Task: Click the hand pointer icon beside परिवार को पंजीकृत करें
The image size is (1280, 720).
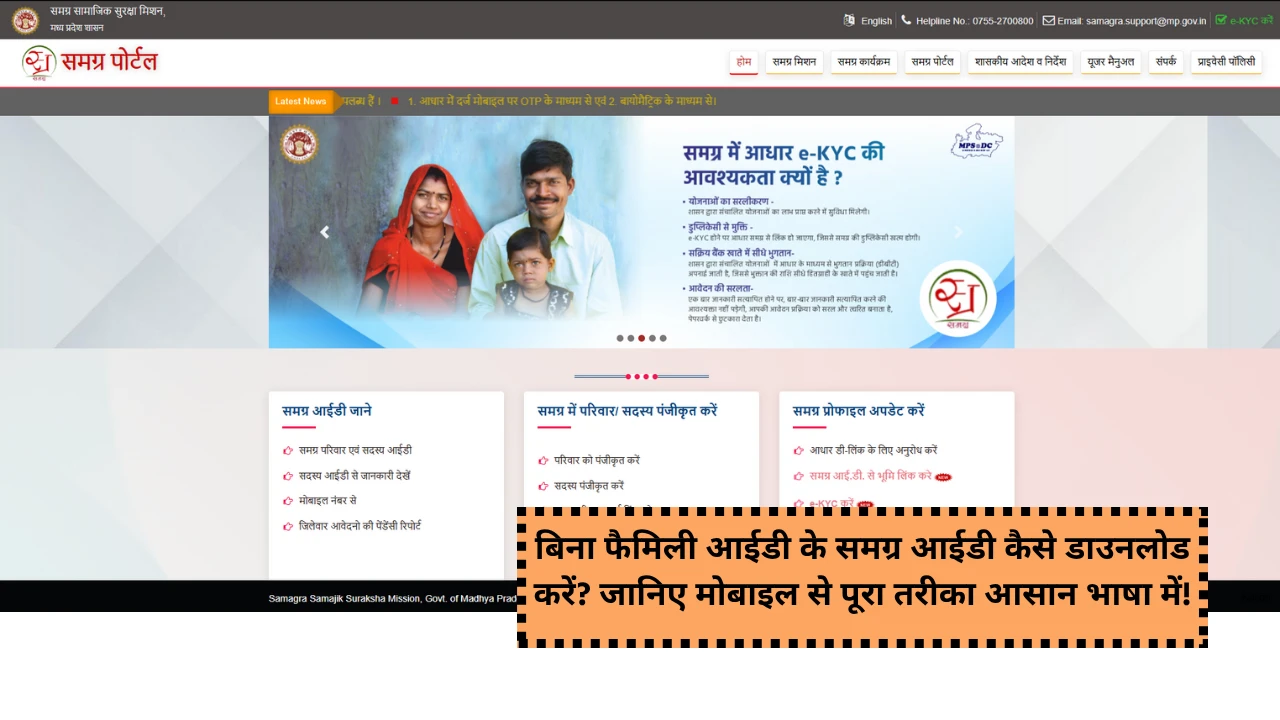Action: click(544, 460)
